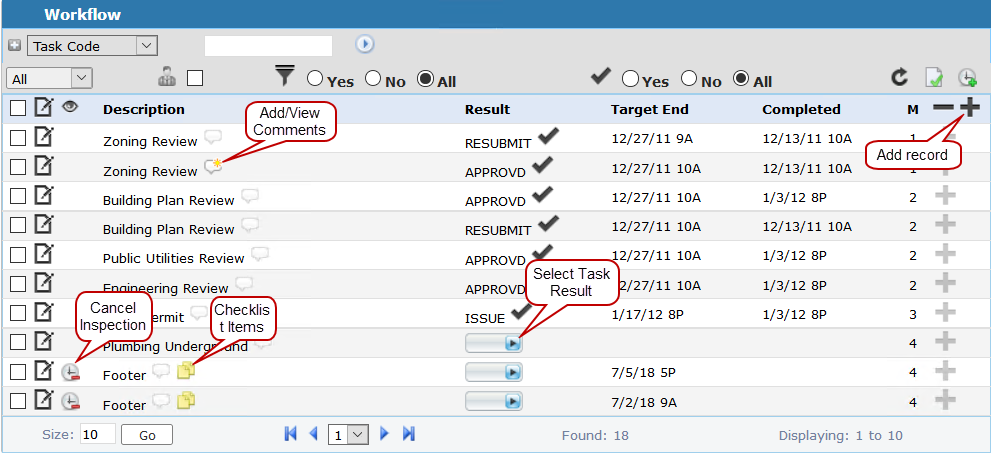
Task: Cancel inspection on Footer 7/2/18 row
Action: (x=71, y=401)
